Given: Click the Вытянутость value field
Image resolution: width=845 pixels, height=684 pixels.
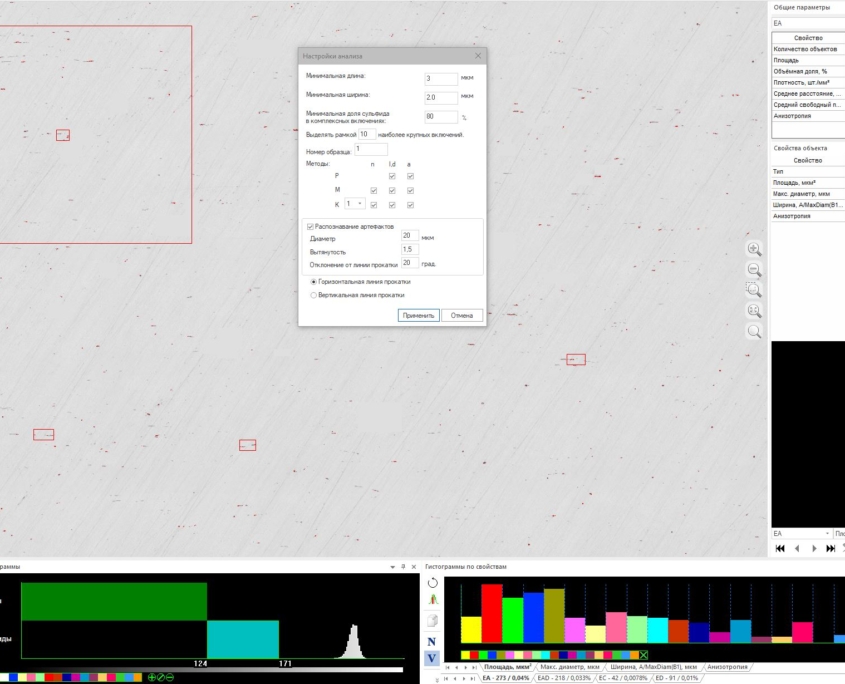Looking at the screenshot, I should point(410,249).
